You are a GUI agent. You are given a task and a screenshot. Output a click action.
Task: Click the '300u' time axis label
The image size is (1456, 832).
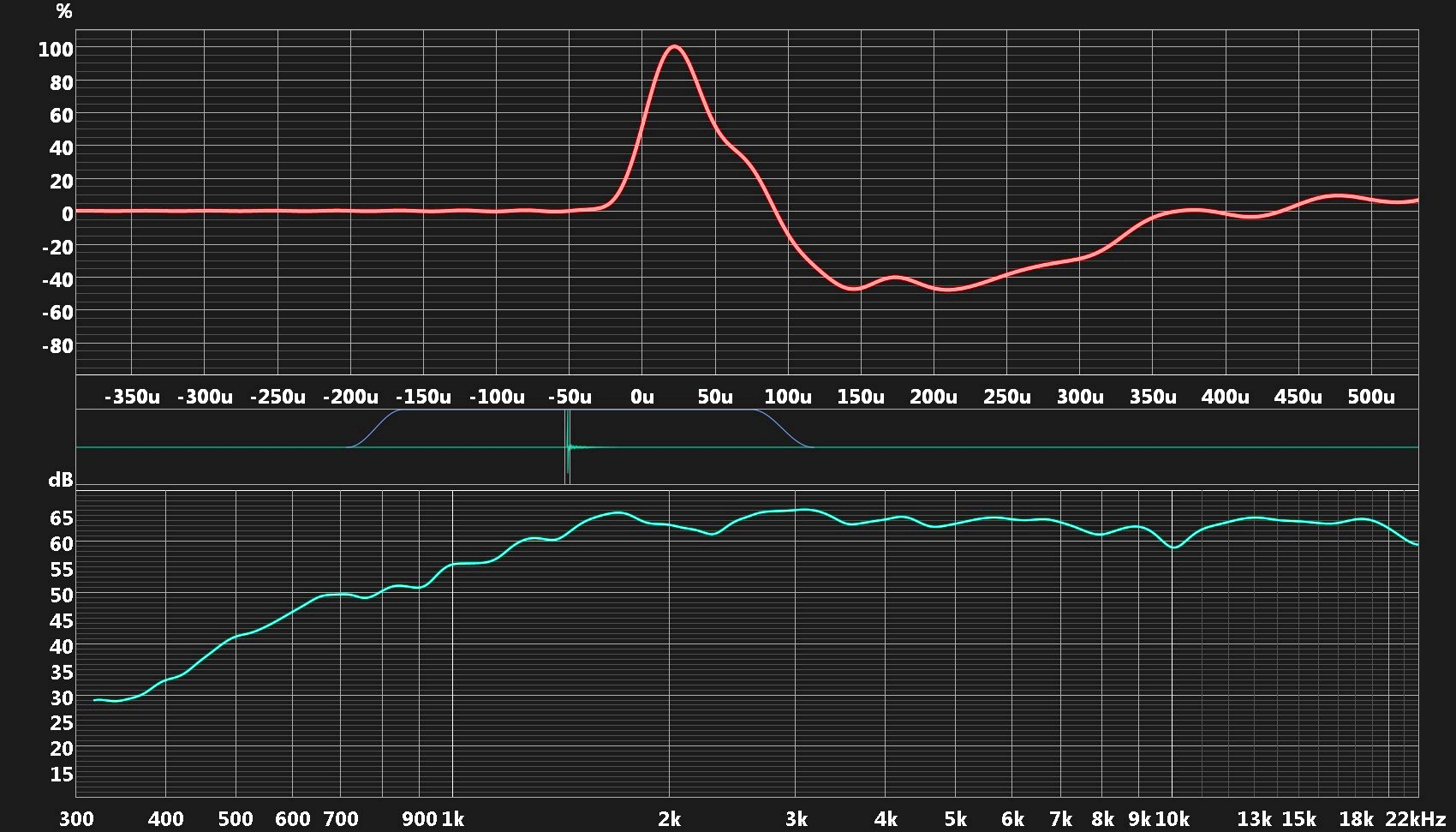1080,397
